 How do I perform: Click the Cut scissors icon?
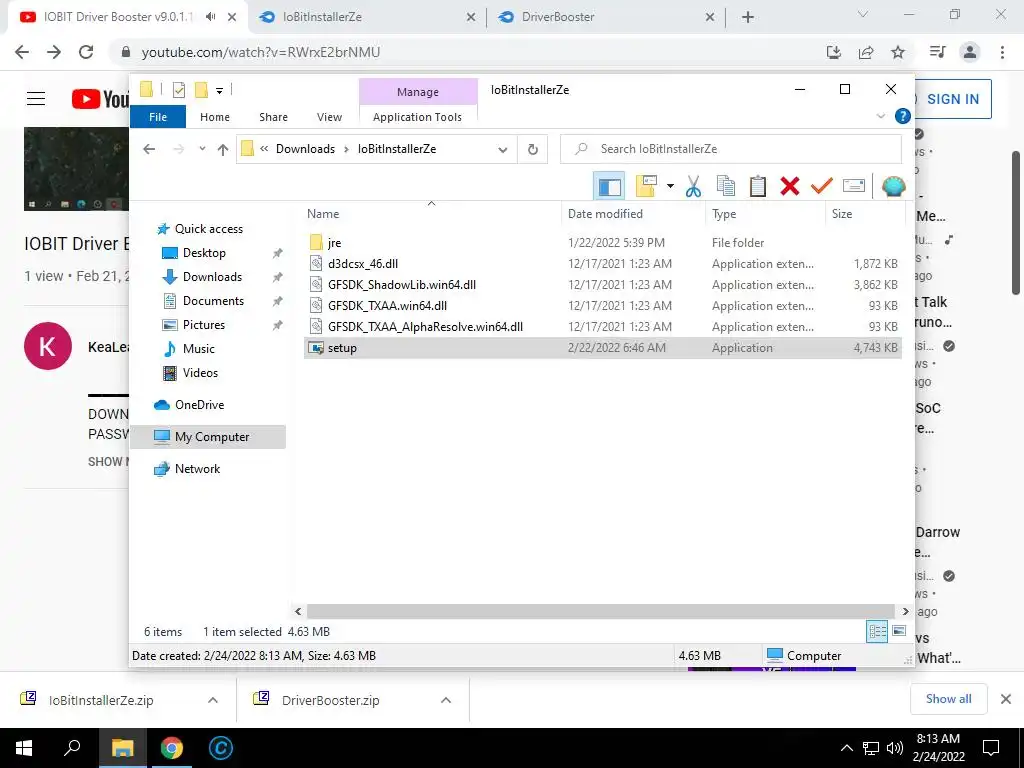694,187
